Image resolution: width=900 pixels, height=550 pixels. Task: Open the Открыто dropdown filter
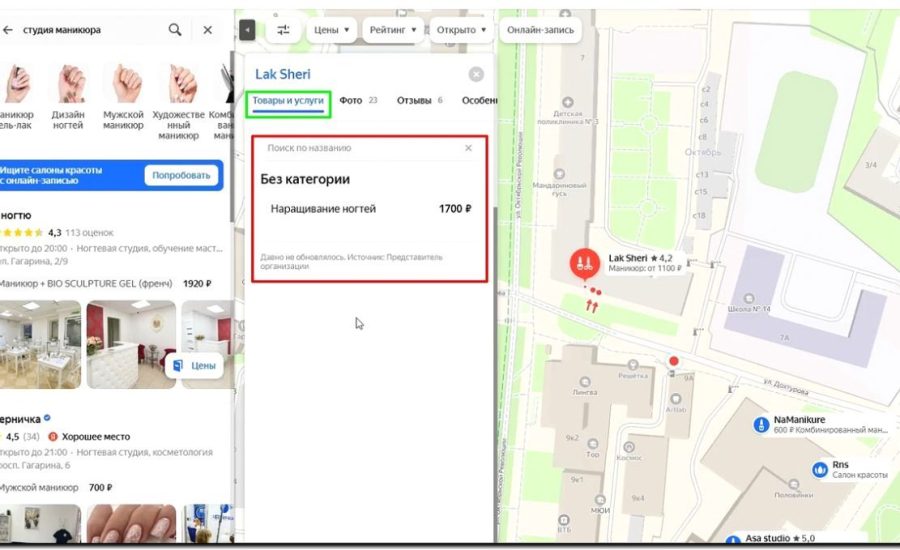461,30
